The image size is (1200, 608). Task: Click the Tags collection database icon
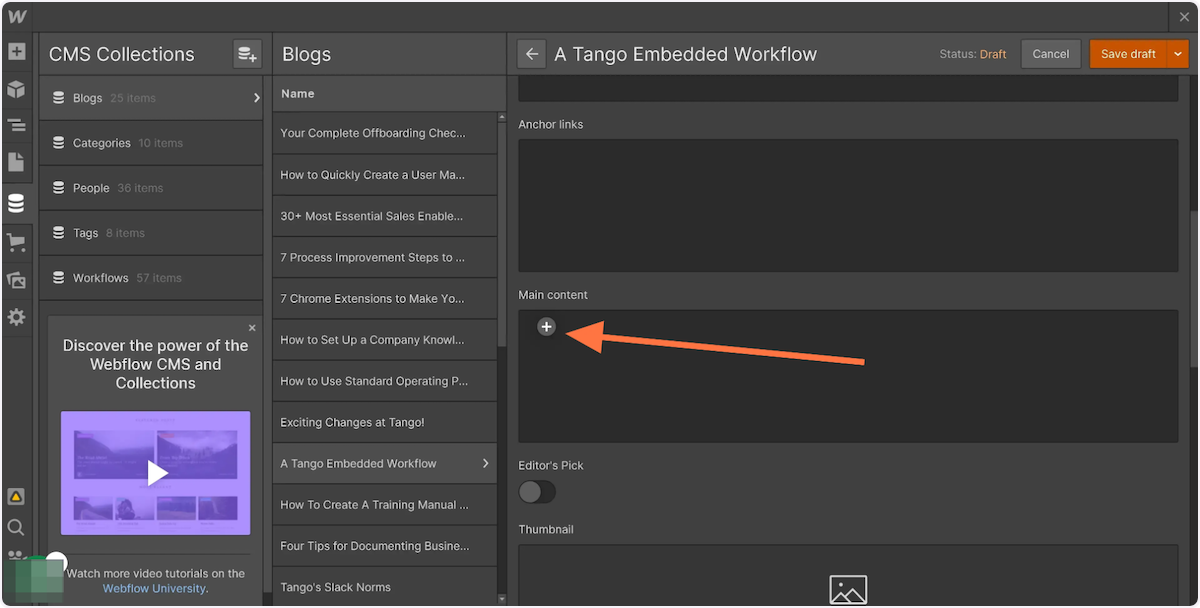point(59,233)
